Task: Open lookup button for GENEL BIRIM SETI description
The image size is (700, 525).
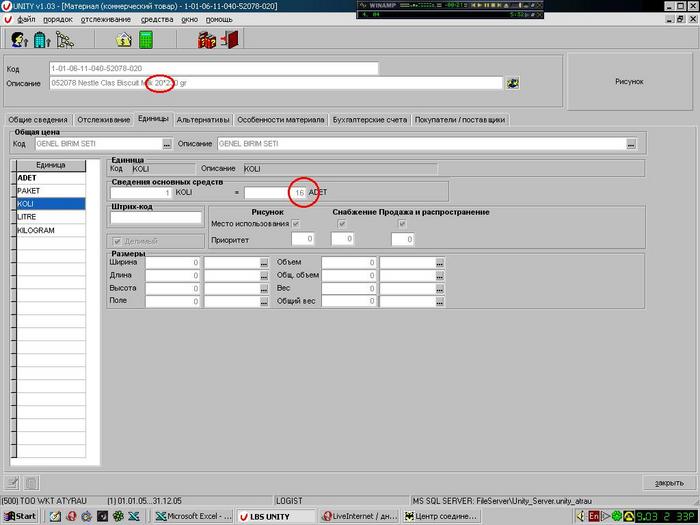Action: point(631,144)
